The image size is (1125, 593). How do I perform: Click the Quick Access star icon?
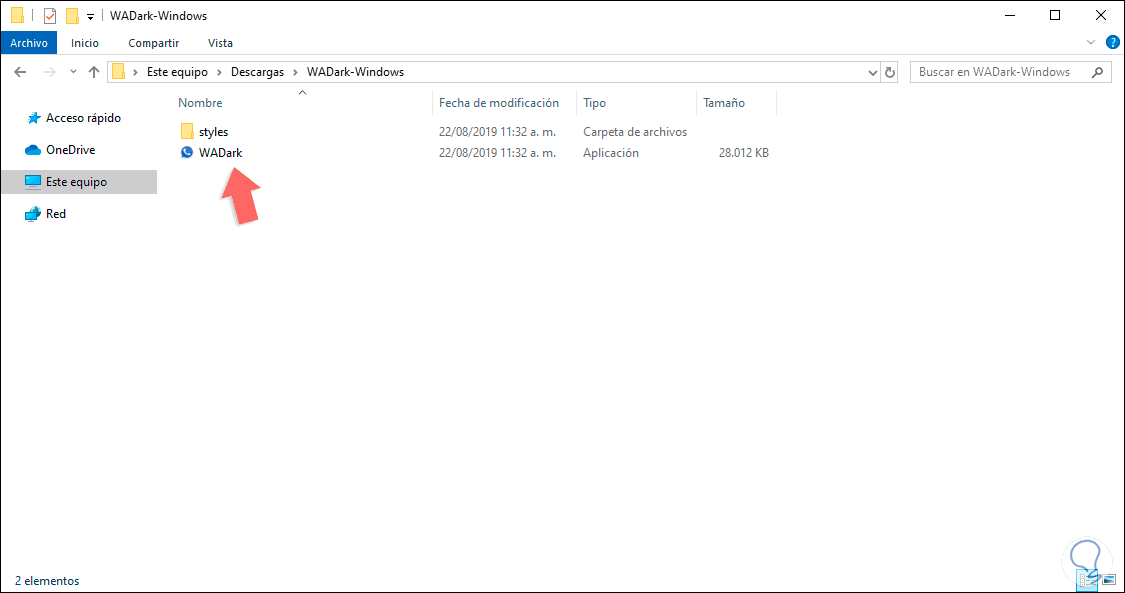(33, 118)
